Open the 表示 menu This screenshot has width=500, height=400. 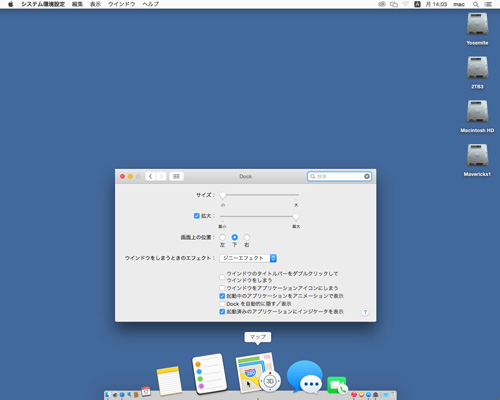95,4
